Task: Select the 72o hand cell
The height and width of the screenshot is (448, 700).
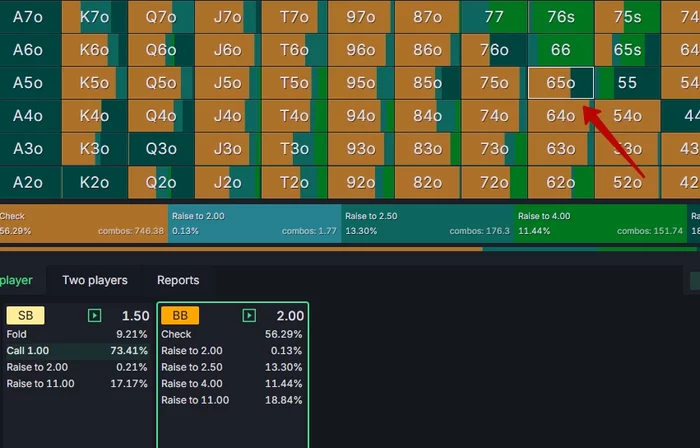Action: (494, 182)
